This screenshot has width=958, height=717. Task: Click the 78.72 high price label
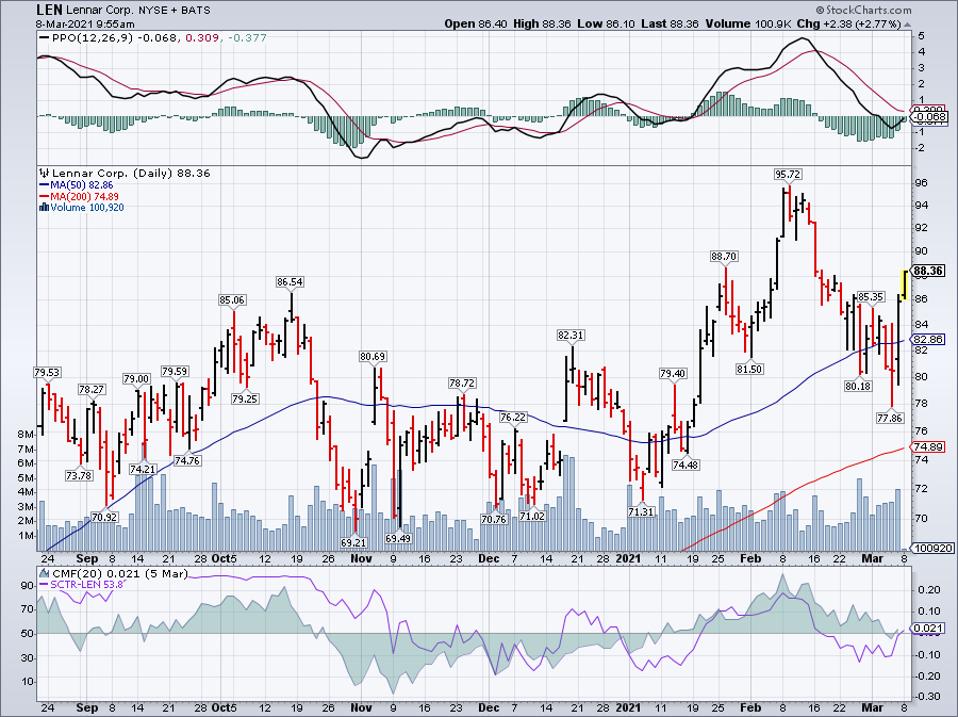462,383
